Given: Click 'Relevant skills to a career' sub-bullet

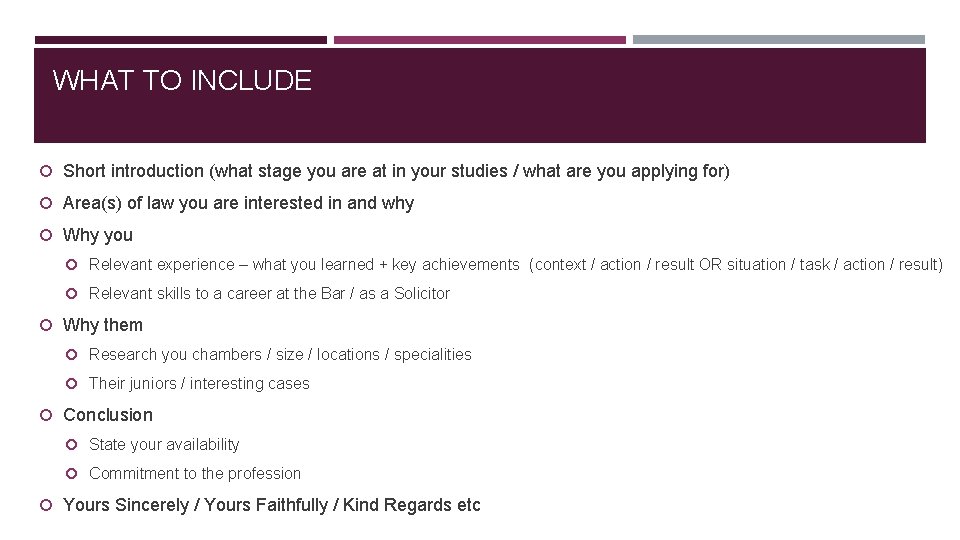Looking at the screenshot, I should [x=269, y=293].
